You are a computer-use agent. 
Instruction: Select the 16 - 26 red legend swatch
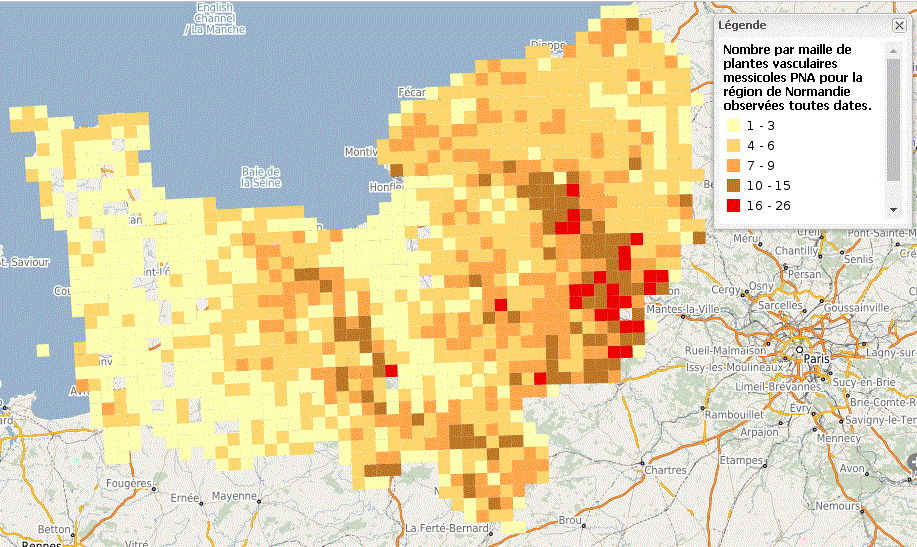coord(733,206)
